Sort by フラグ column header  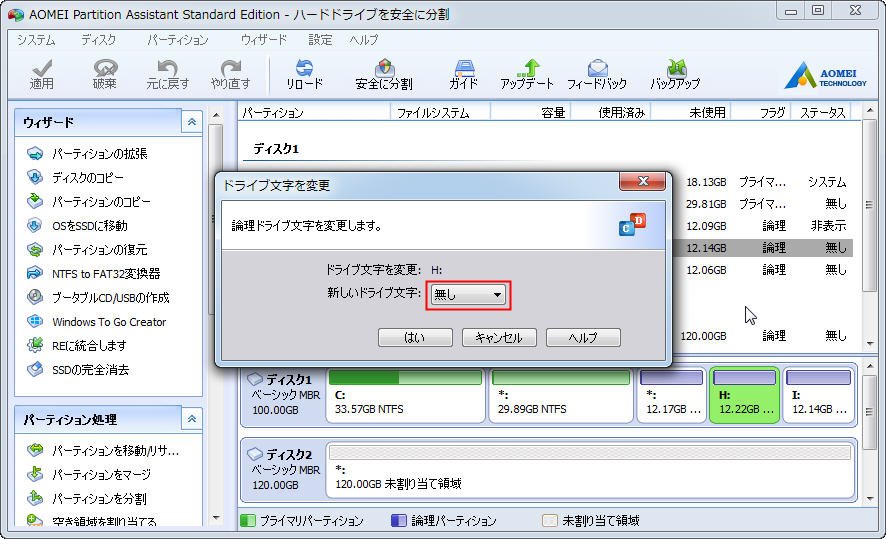click(761, 112)
